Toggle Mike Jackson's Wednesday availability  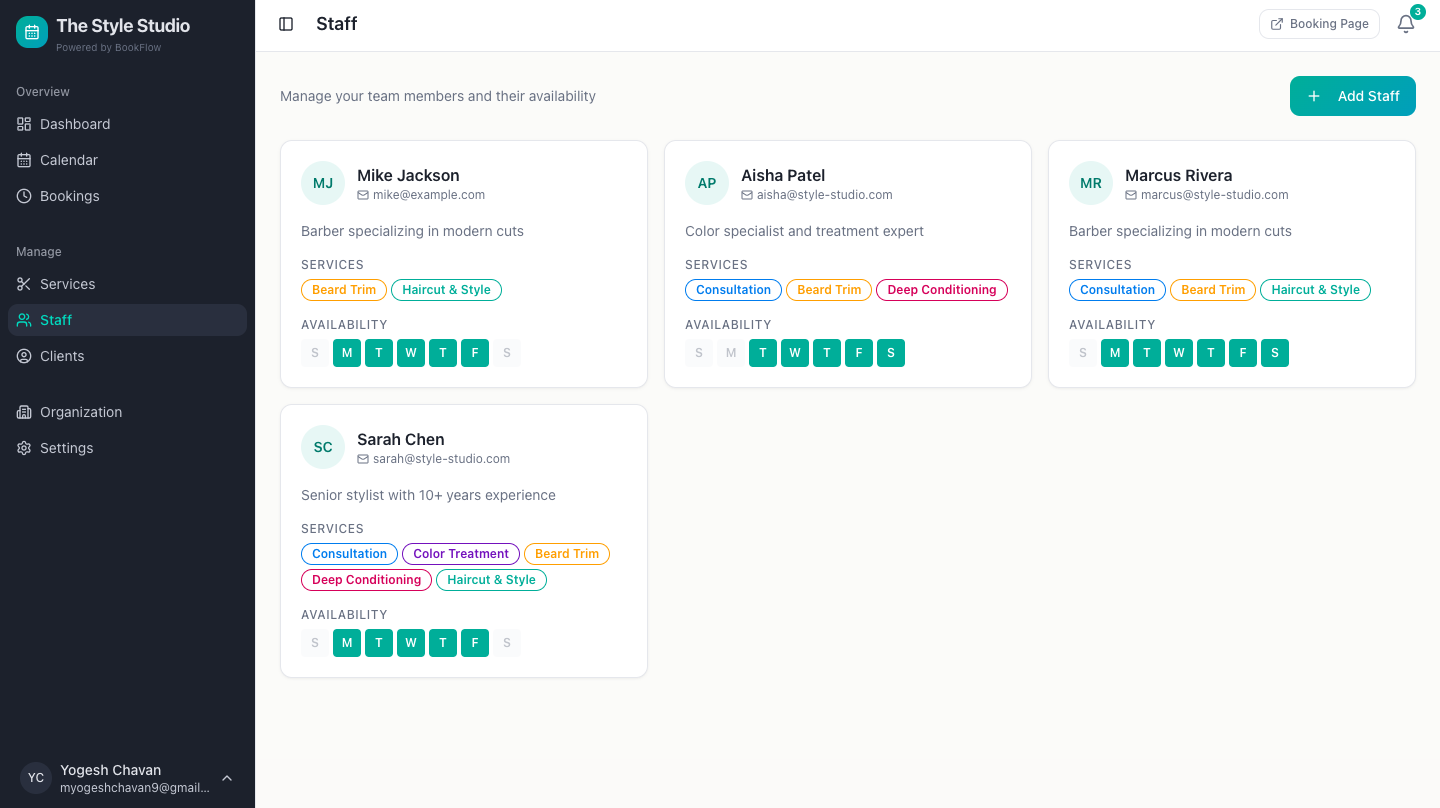[x=411, y=353]
